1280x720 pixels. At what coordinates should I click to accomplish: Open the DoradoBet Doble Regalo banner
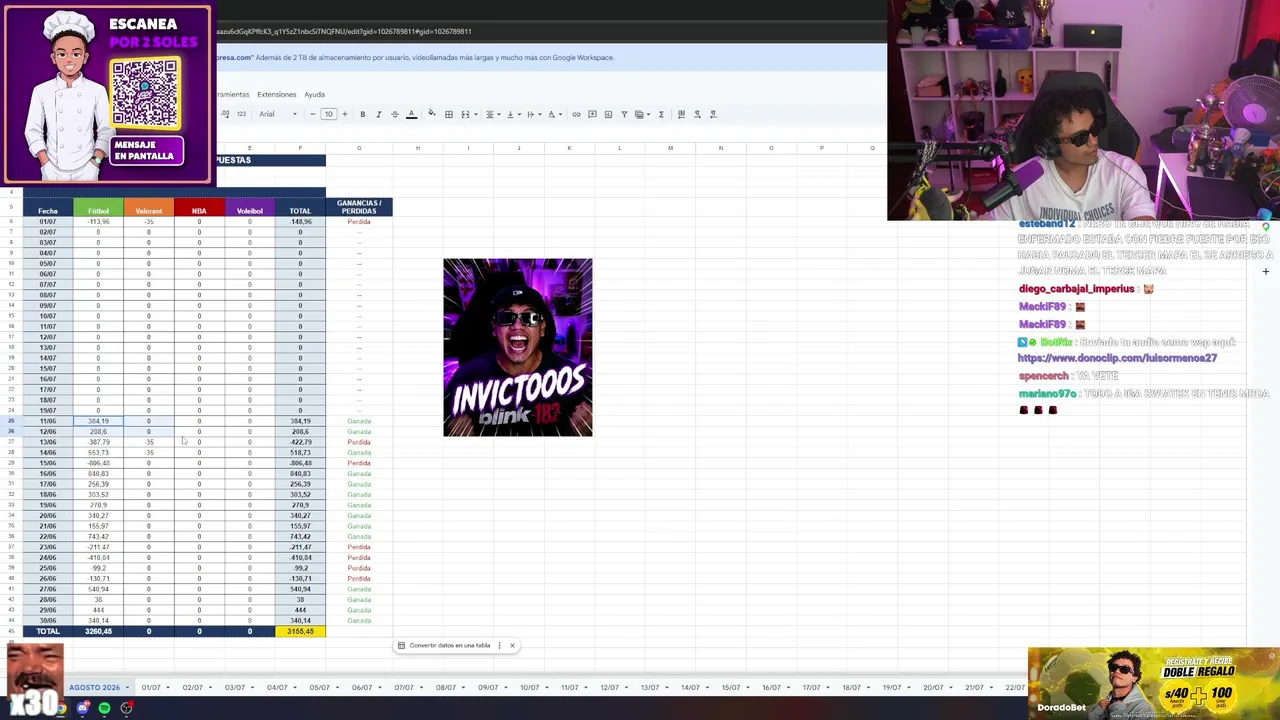pos(1153,682)
